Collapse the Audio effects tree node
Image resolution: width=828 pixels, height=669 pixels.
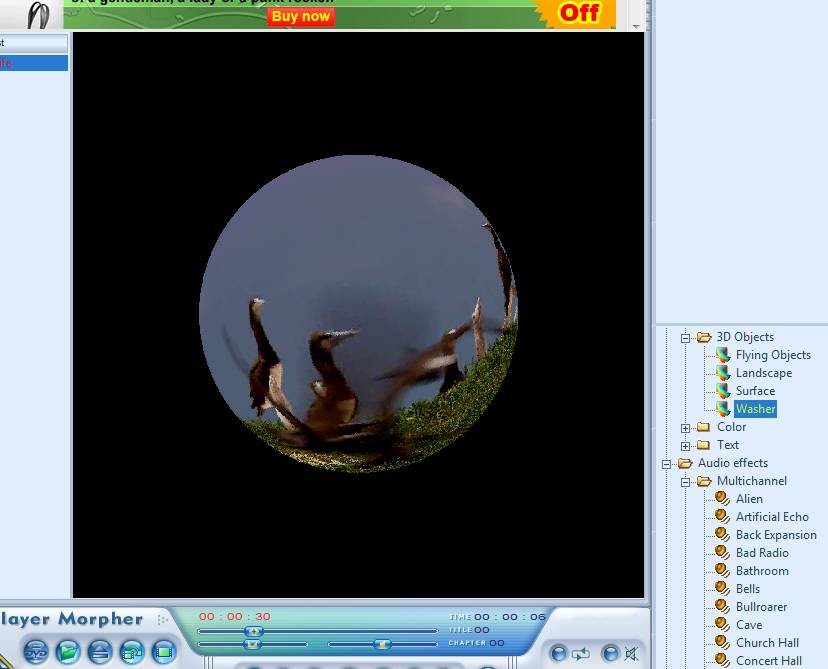click(667, 464)
